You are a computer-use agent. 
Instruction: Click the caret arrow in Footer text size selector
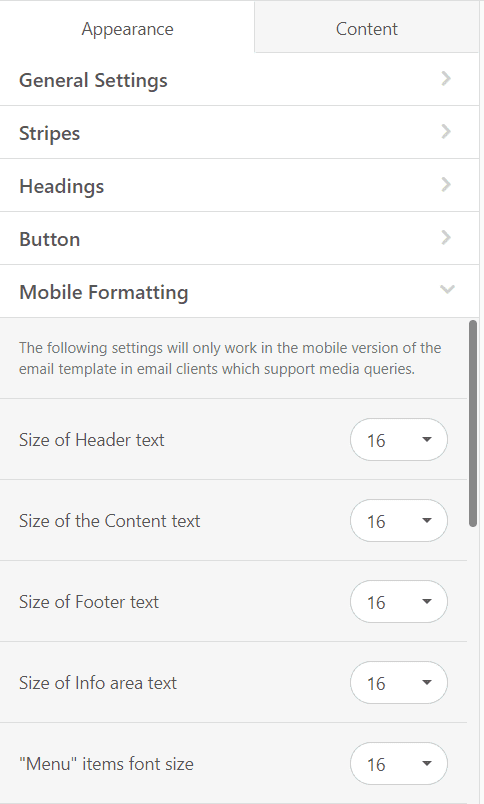(x=427, y=601)
